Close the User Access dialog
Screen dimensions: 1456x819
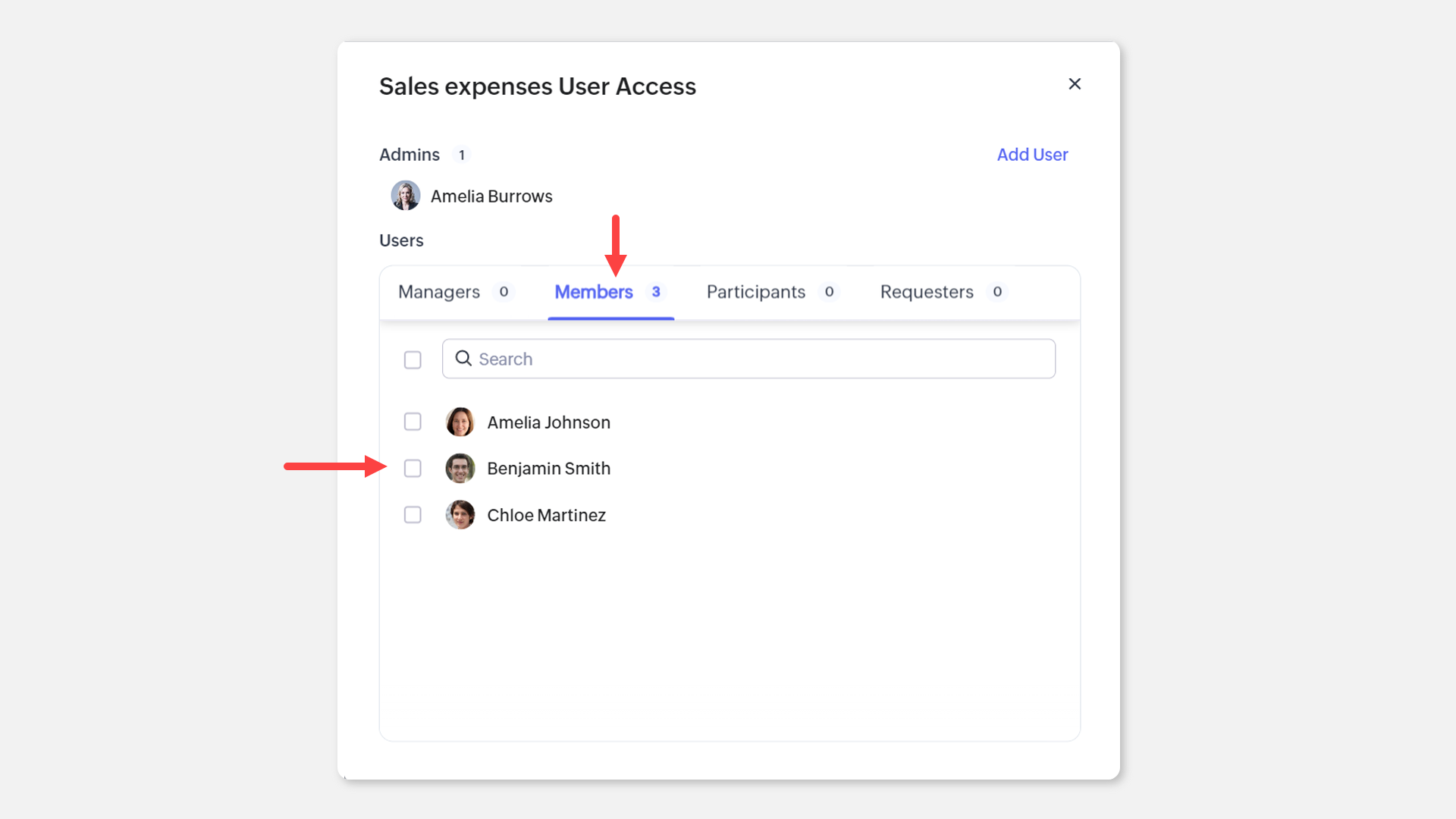tap(1075, 84)
